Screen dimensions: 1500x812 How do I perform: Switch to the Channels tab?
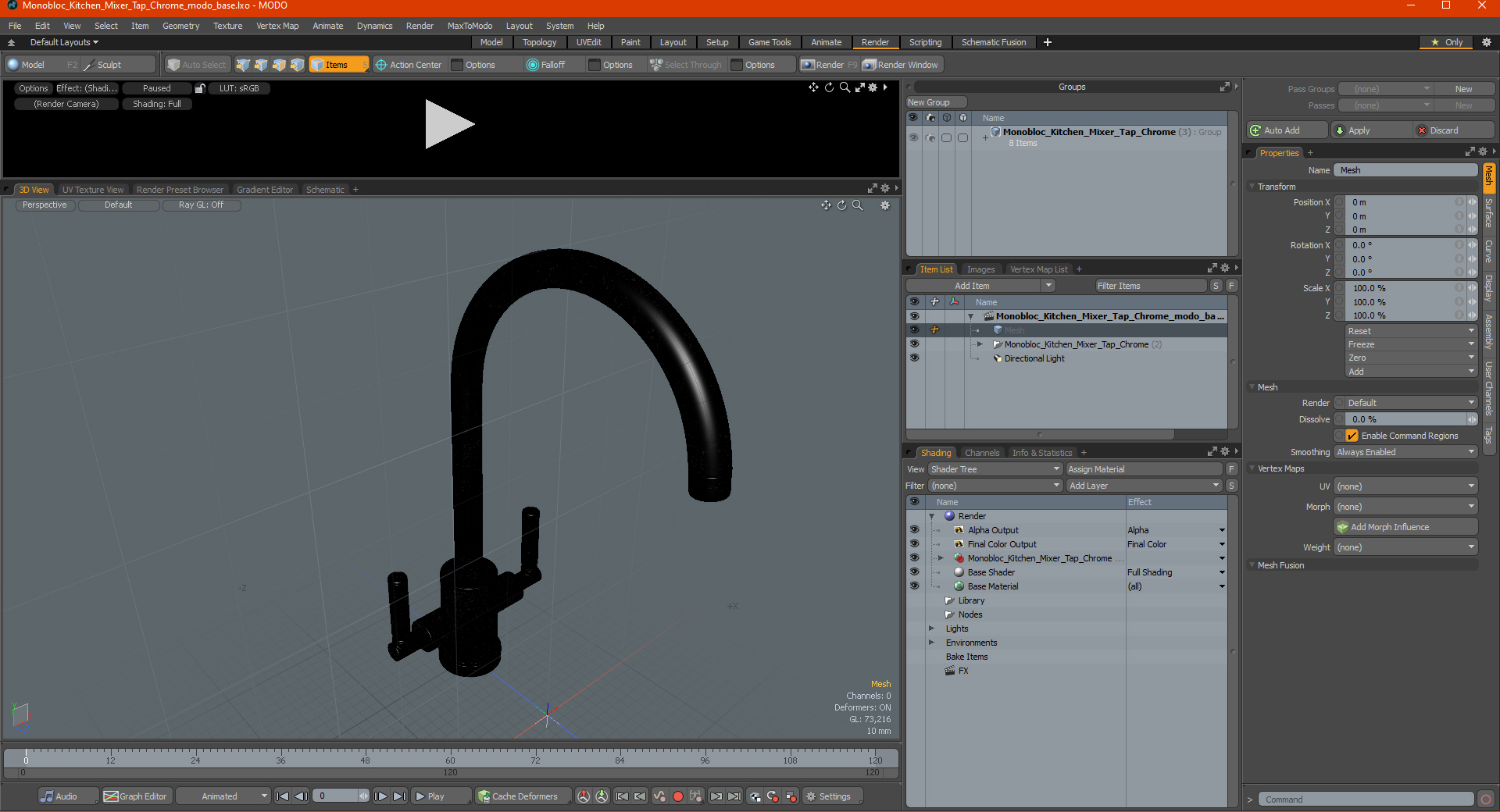coord(982,453)
